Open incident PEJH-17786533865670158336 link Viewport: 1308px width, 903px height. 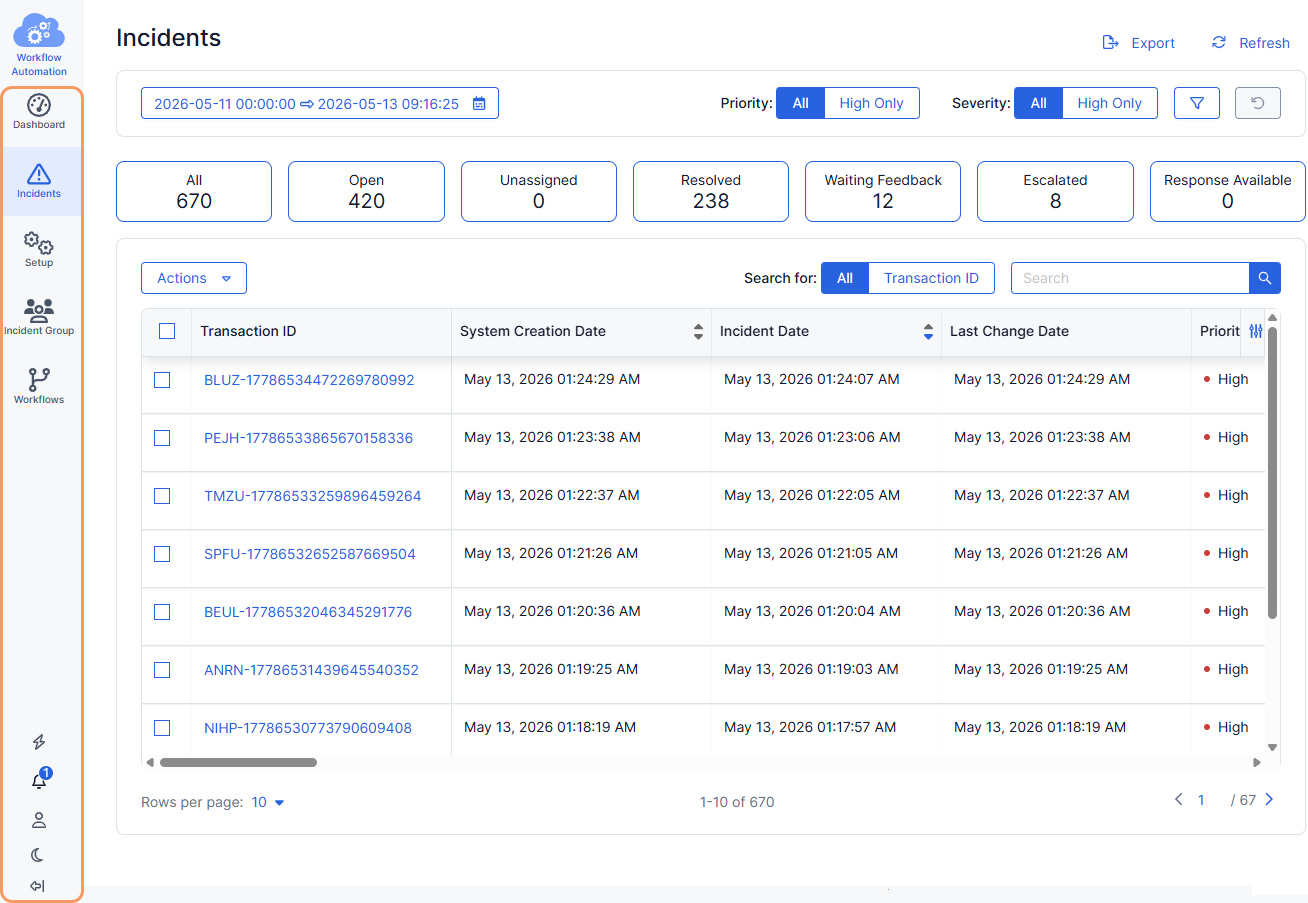pos(308,438)
